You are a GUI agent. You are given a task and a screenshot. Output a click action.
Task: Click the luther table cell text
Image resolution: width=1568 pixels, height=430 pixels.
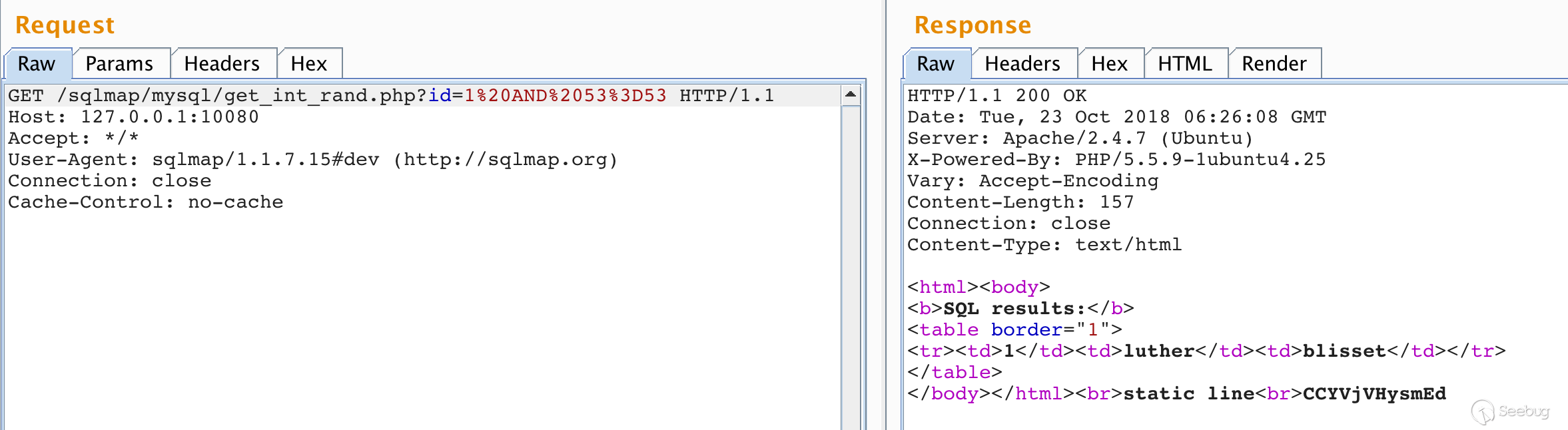pyautogui.click(x=1159, y=351)
